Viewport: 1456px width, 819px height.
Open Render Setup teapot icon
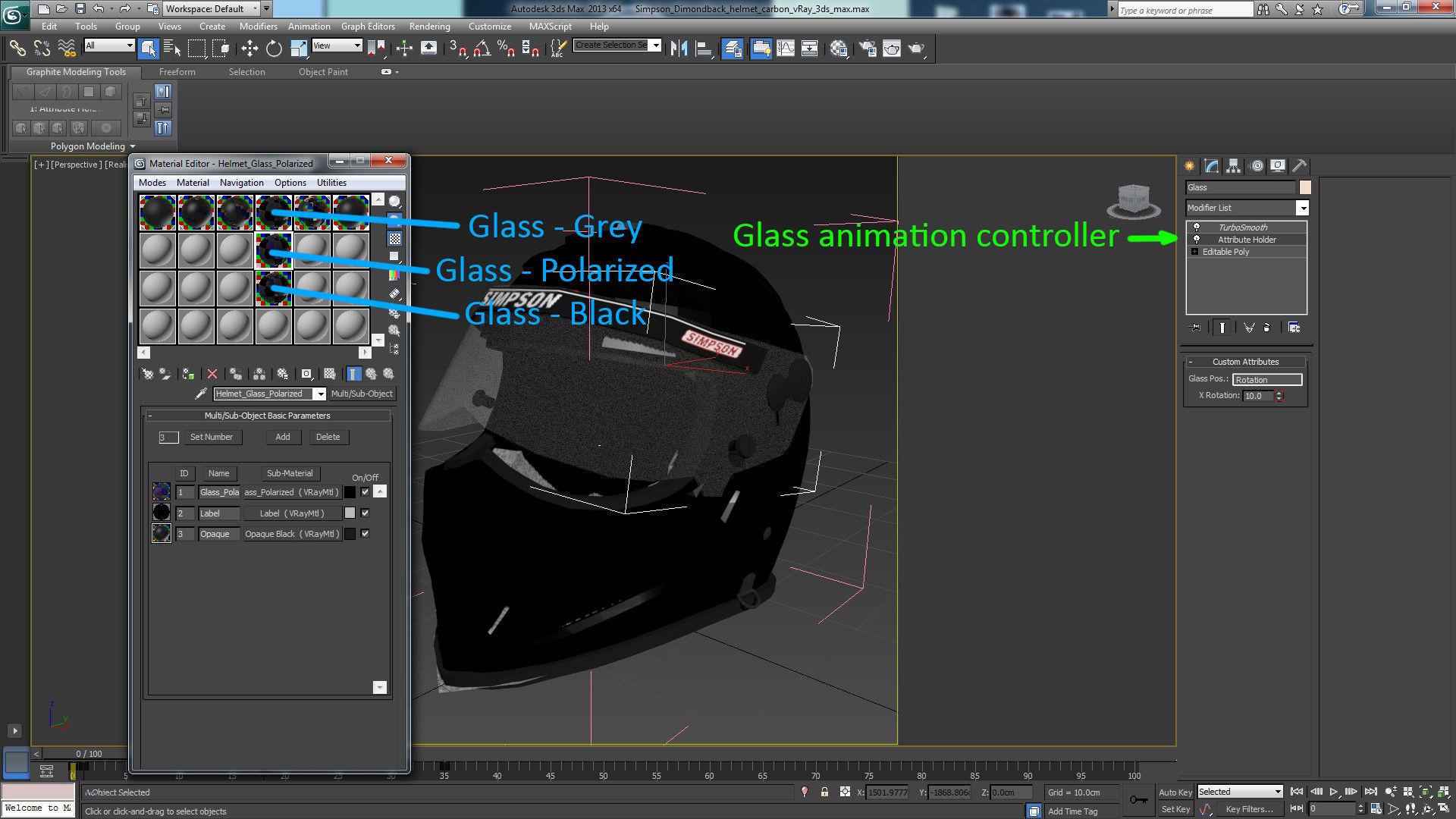tap(867, 49)
